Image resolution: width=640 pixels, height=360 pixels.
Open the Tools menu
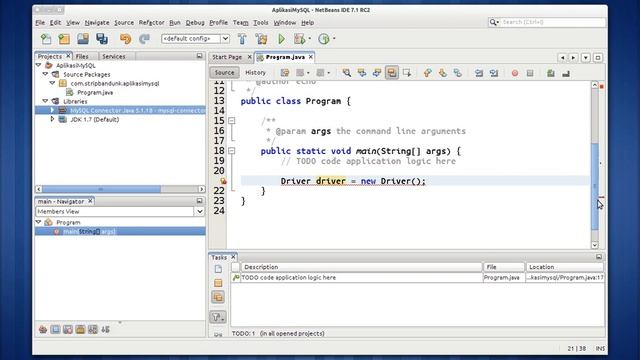(261, 22)
